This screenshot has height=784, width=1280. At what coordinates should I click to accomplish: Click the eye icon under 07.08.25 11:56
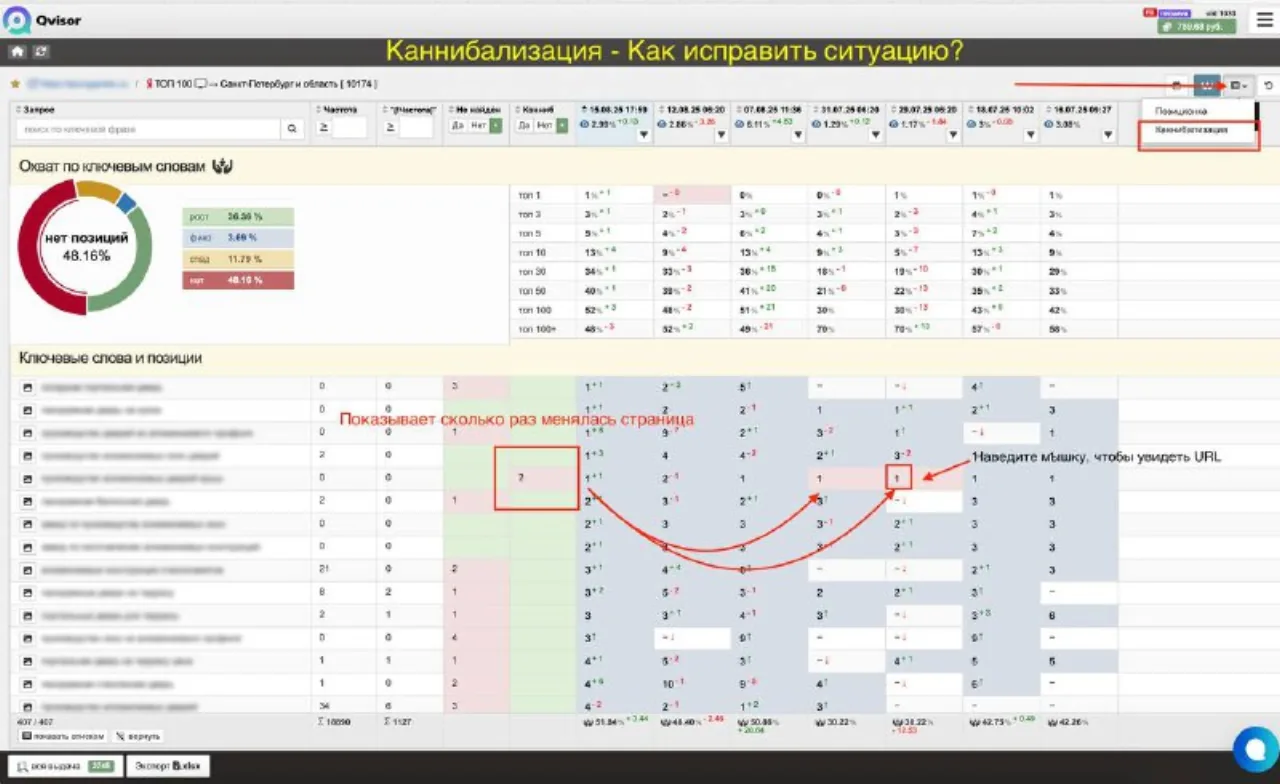point(741,124)
